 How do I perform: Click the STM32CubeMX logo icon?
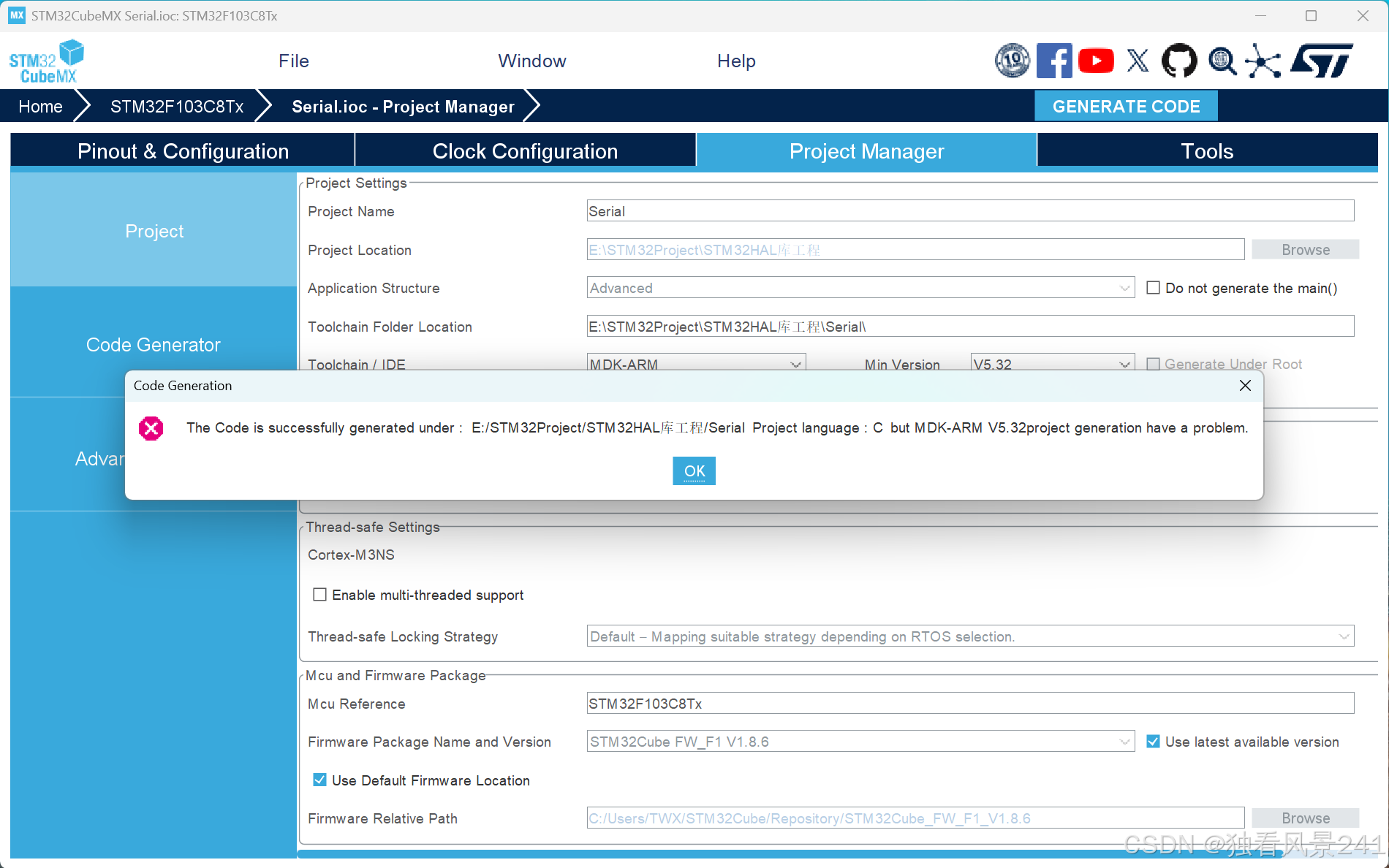point(46,61)
